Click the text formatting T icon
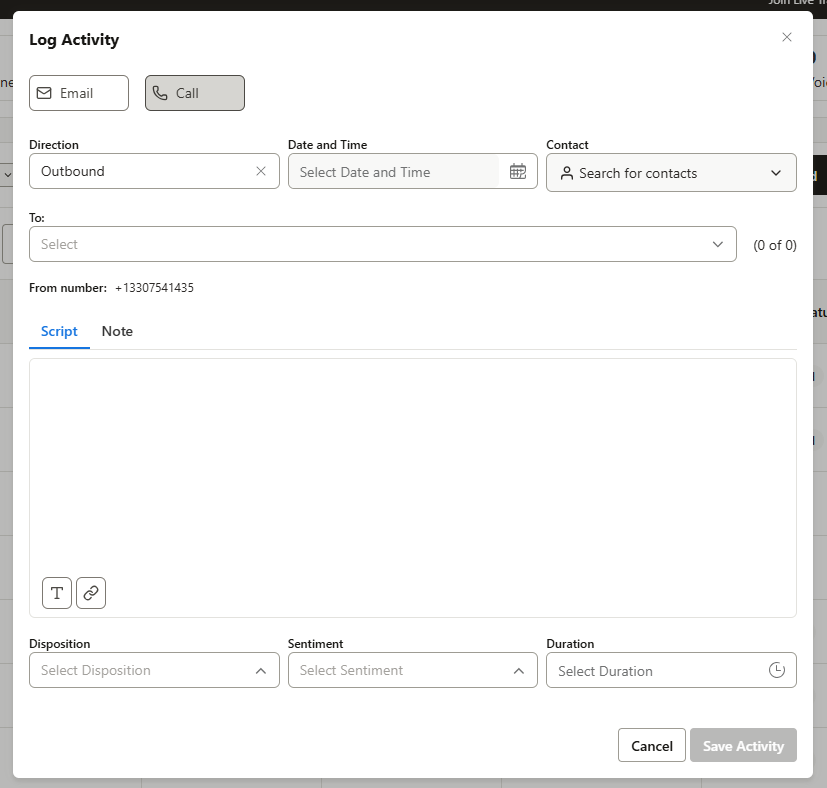The width and height of the screenshot is (827, 788). [x=57, y=593]
